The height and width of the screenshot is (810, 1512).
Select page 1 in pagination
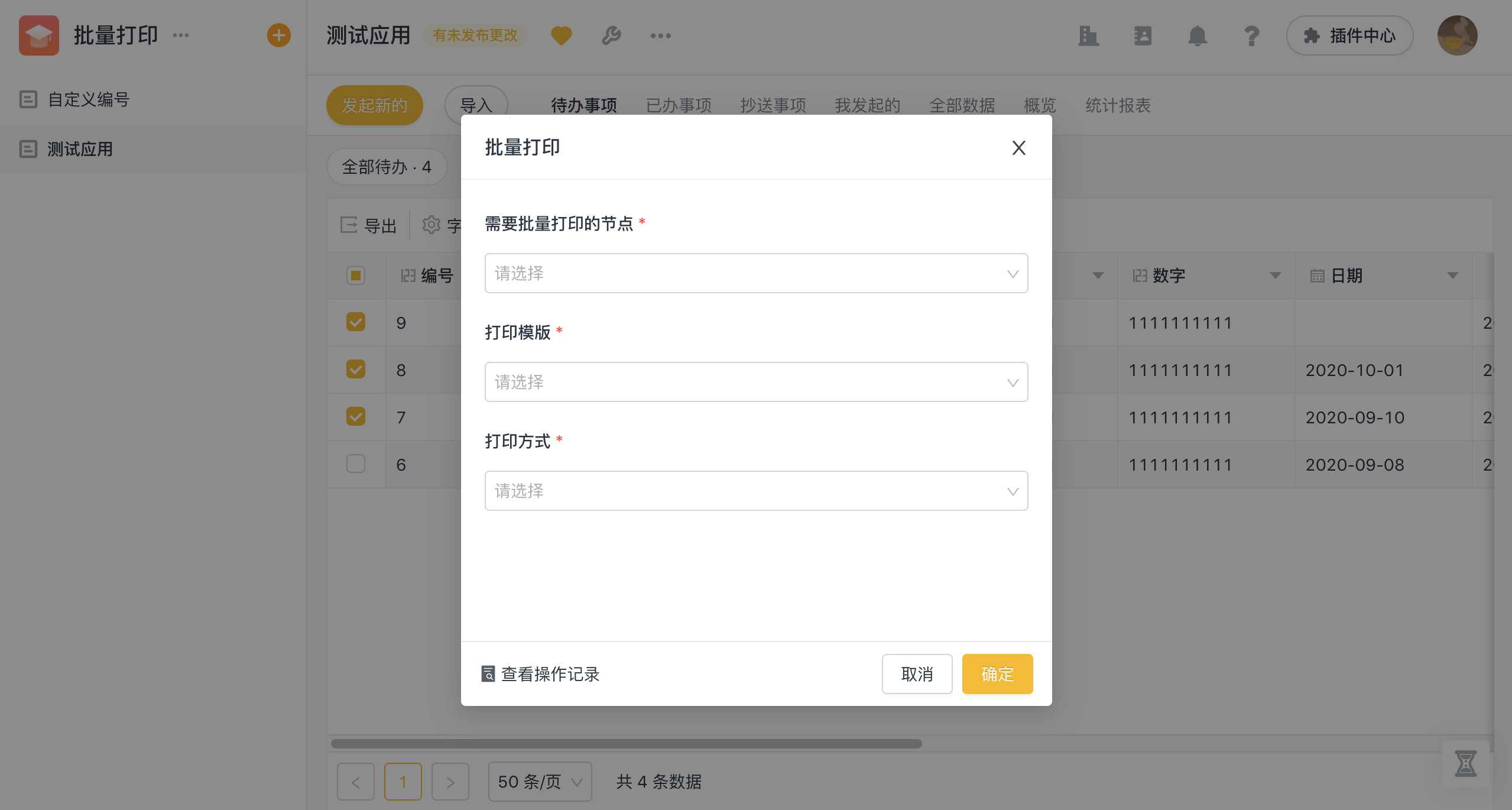click(403, 782)
